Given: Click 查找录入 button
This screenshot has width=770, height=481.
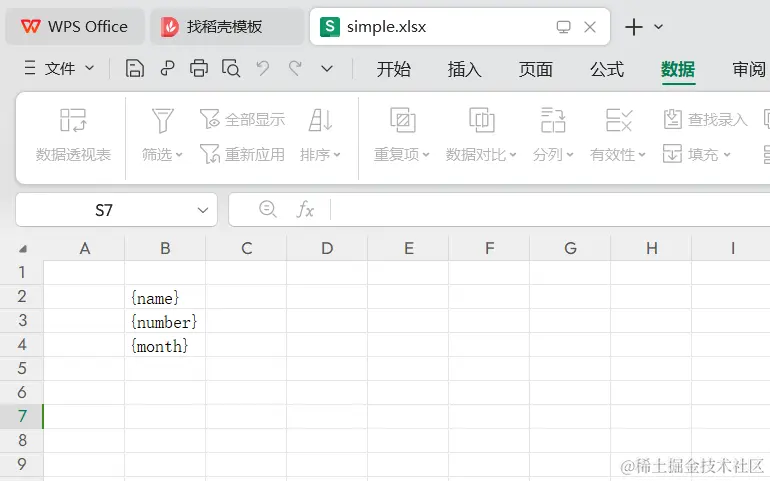Looking at the screenshot, I should 705,119.
